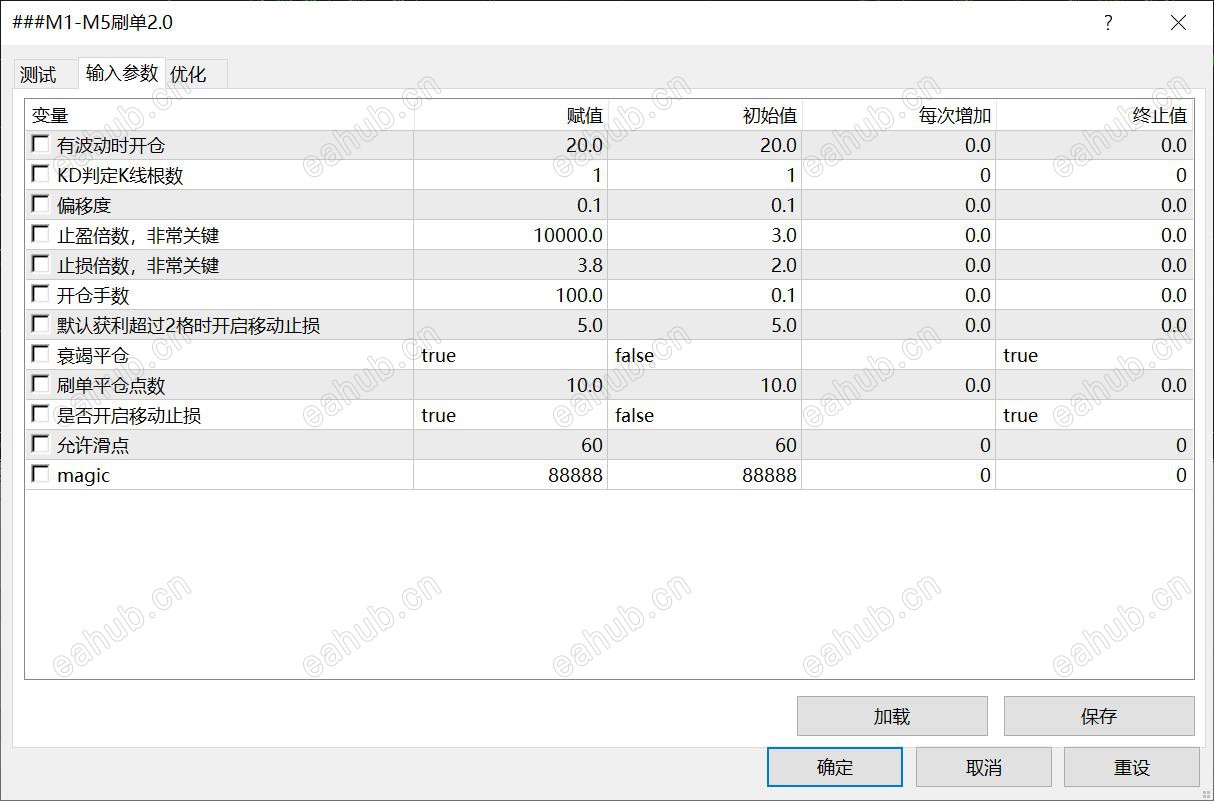Reset parameters with 重设 button
1214x801 pixels.
pos(1132,767)
